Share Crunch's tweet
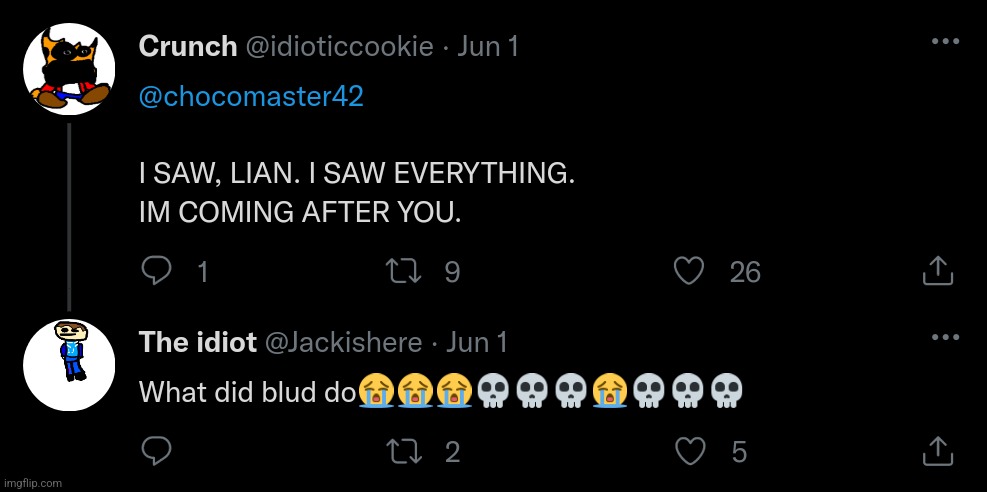This screenshot has height=492, width=987. [935, 270]
